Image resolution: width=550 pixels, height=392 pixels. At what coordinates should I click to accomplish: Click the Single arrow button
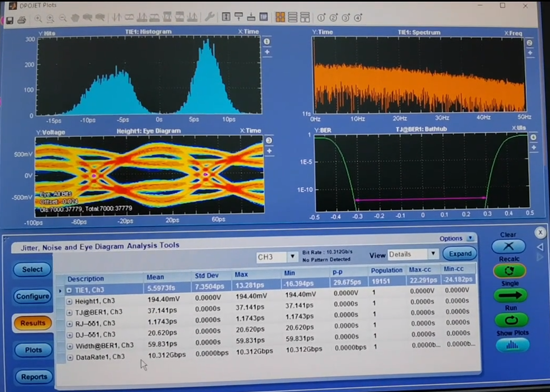click(510, 295)
